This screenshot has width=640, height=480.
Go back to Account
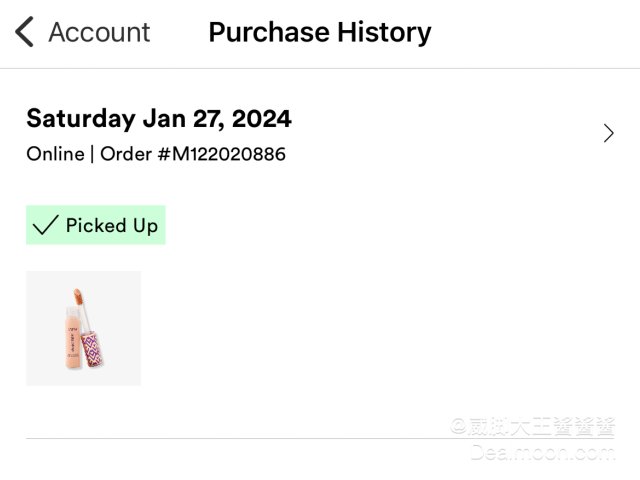pyautogui.click(x=99, y=32)
